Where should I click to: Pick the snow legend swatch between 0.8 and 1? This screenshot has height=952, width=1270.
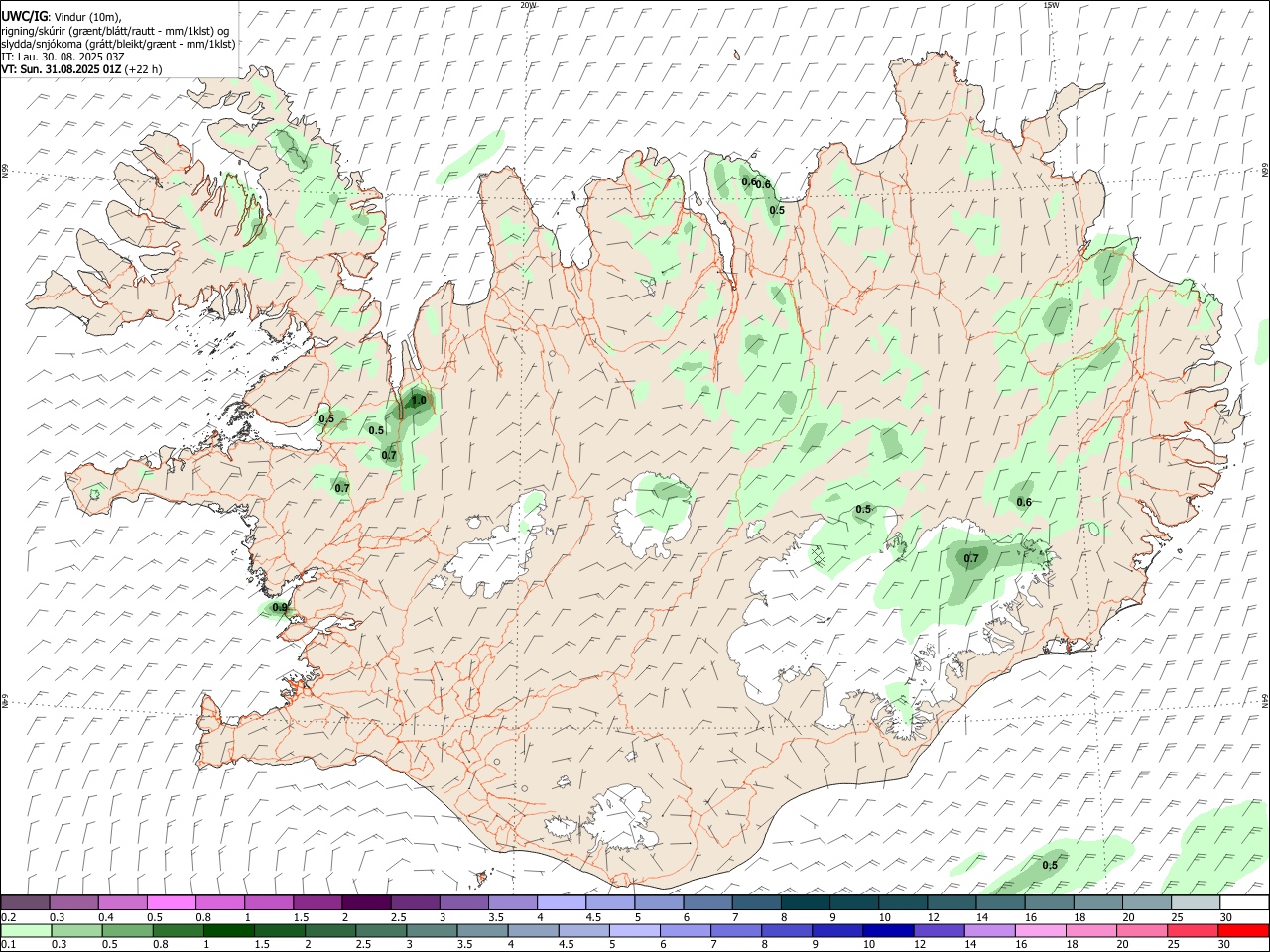(x=220, y=903)
